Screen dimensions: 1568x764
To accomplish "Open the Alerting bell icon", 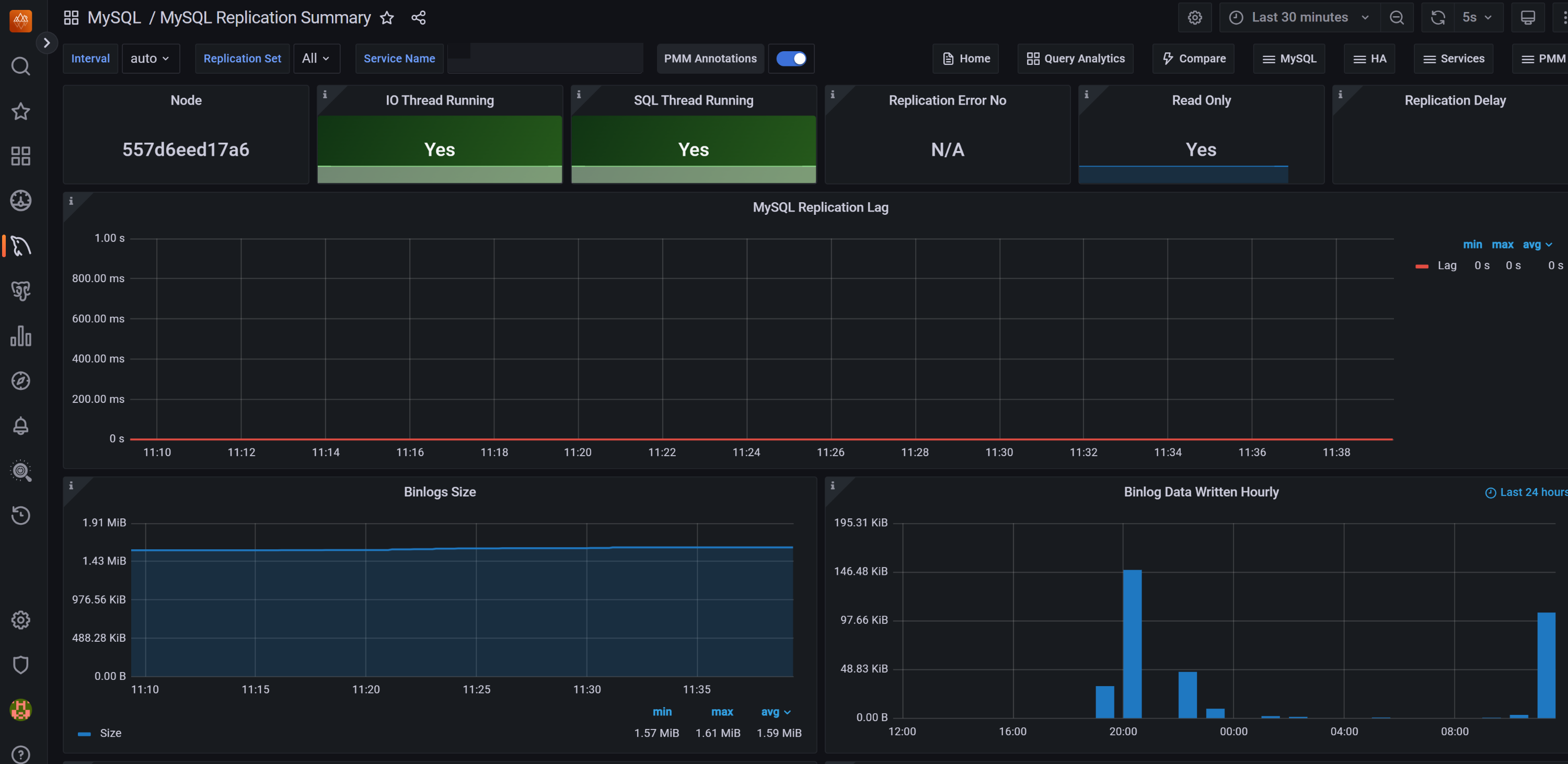I will (21, 426).
